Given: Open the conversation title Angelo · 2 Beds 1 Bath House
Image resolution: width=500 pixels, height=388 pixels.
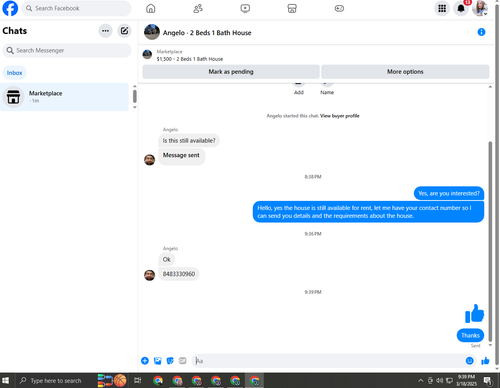Looking at the screenshot, I should point(207,33).
